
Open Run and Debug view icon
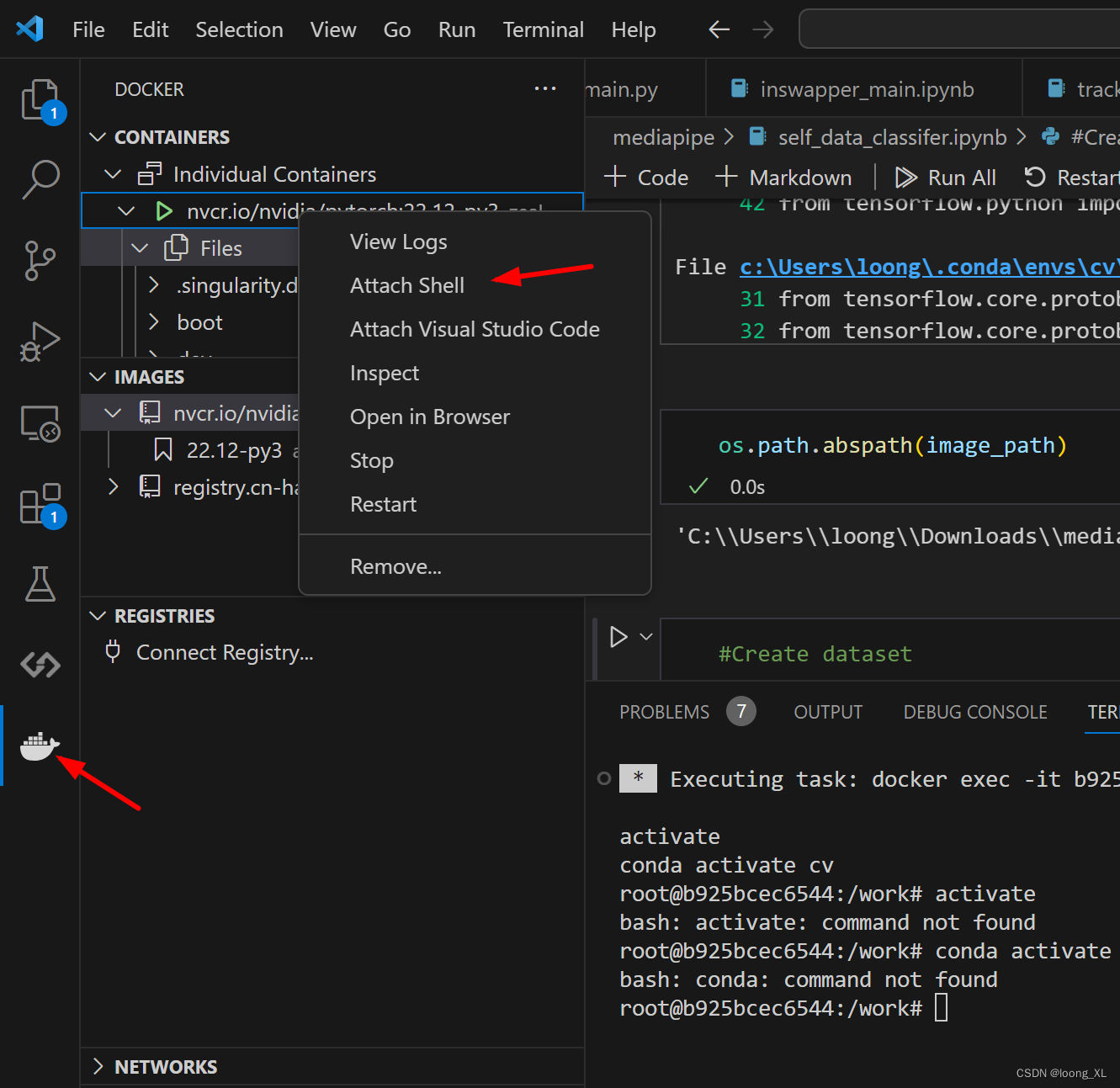(x=40, y=342)
